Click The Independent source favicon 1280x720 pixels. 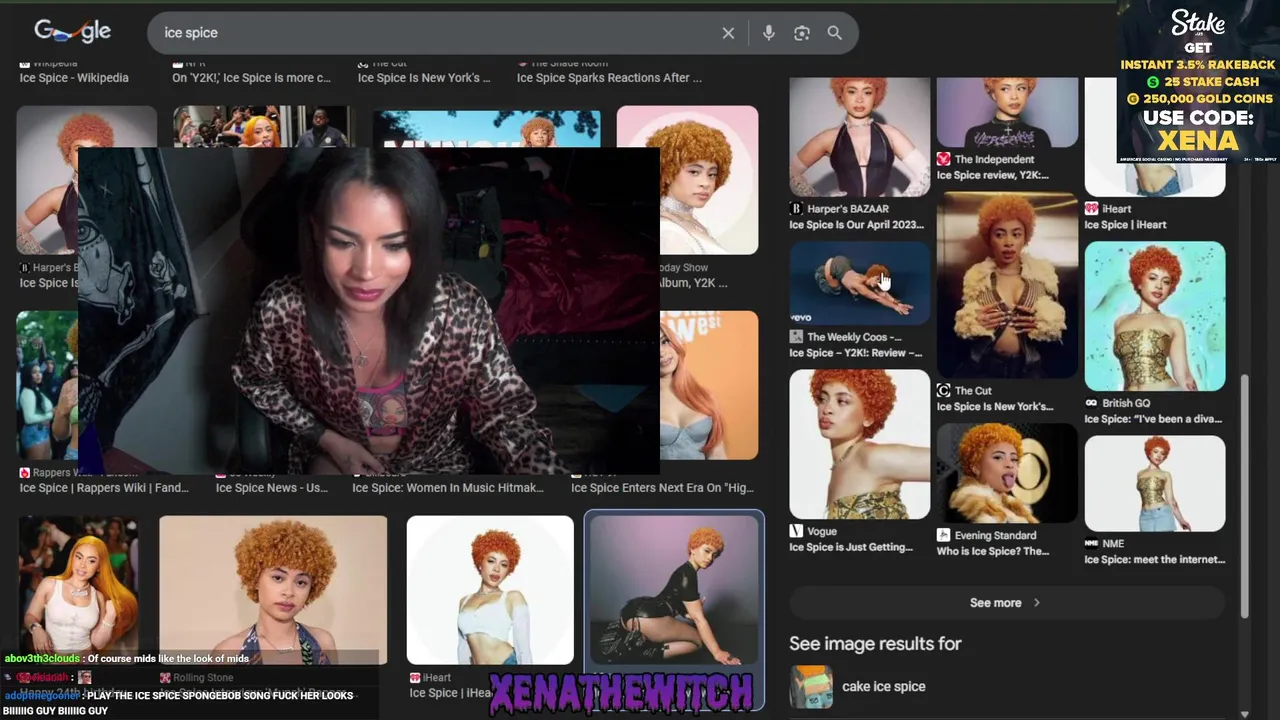pyautogui.click(x=943, y=159)
